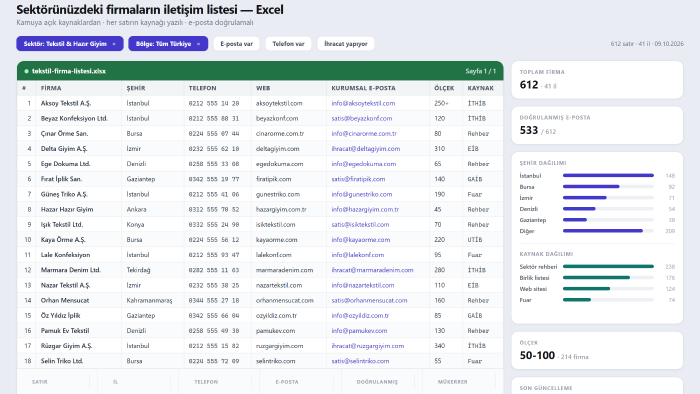Click the Fuar source bar

tap(577, 300)
